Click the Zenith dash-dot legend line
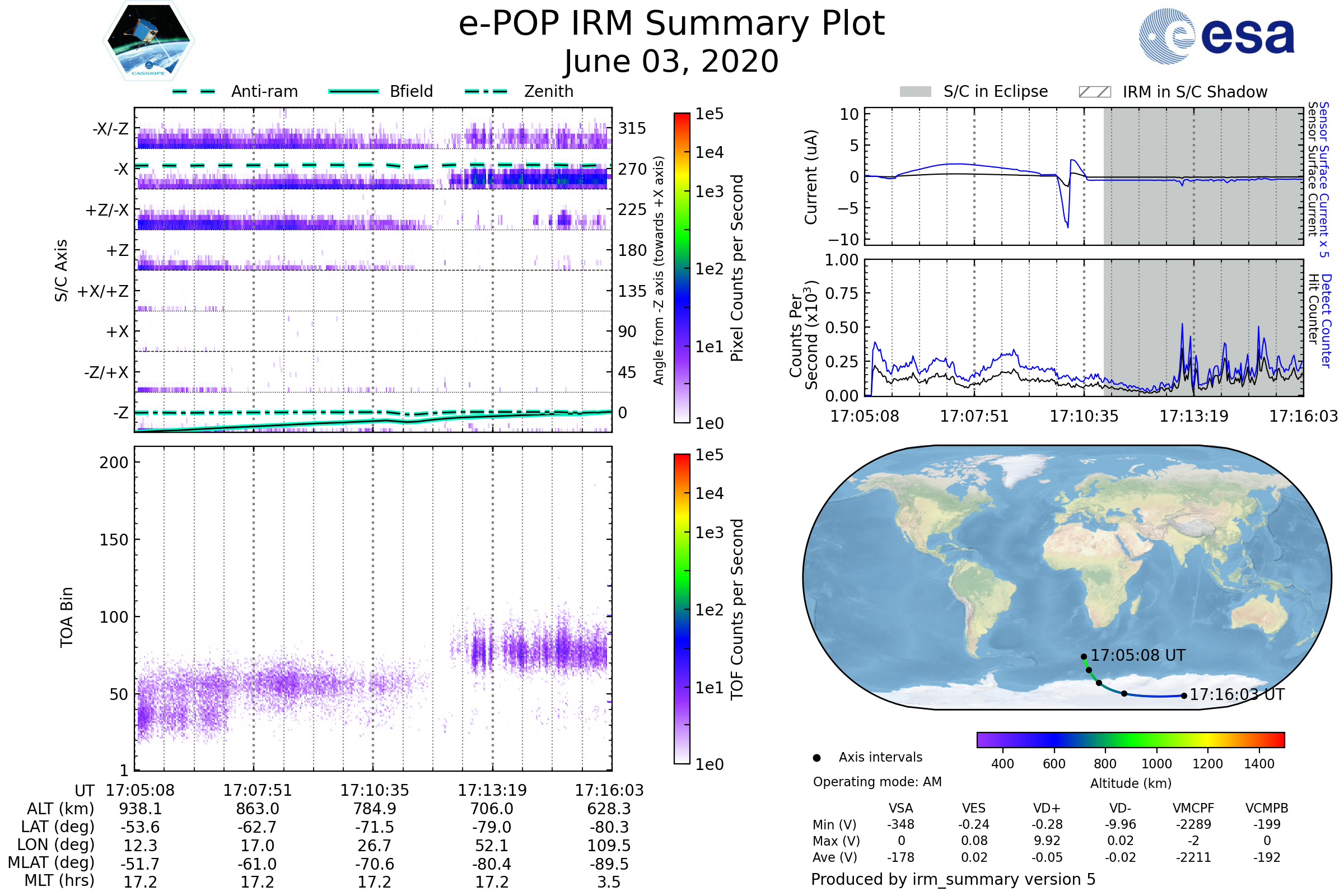This screenshot has width=1344, height=896. 486,91
